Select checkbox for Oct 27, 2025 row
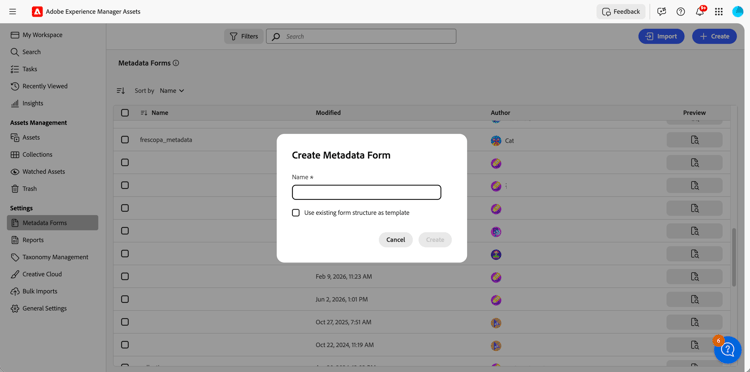The image size is (750, 372). (125, 322)
